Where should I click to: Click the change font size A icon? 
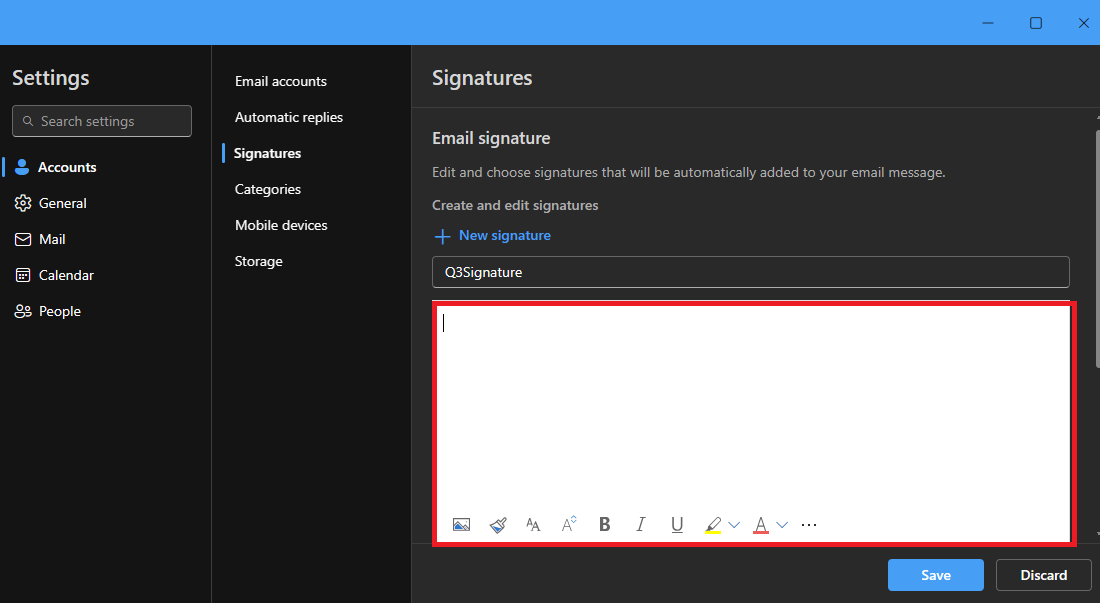(569, 524)
